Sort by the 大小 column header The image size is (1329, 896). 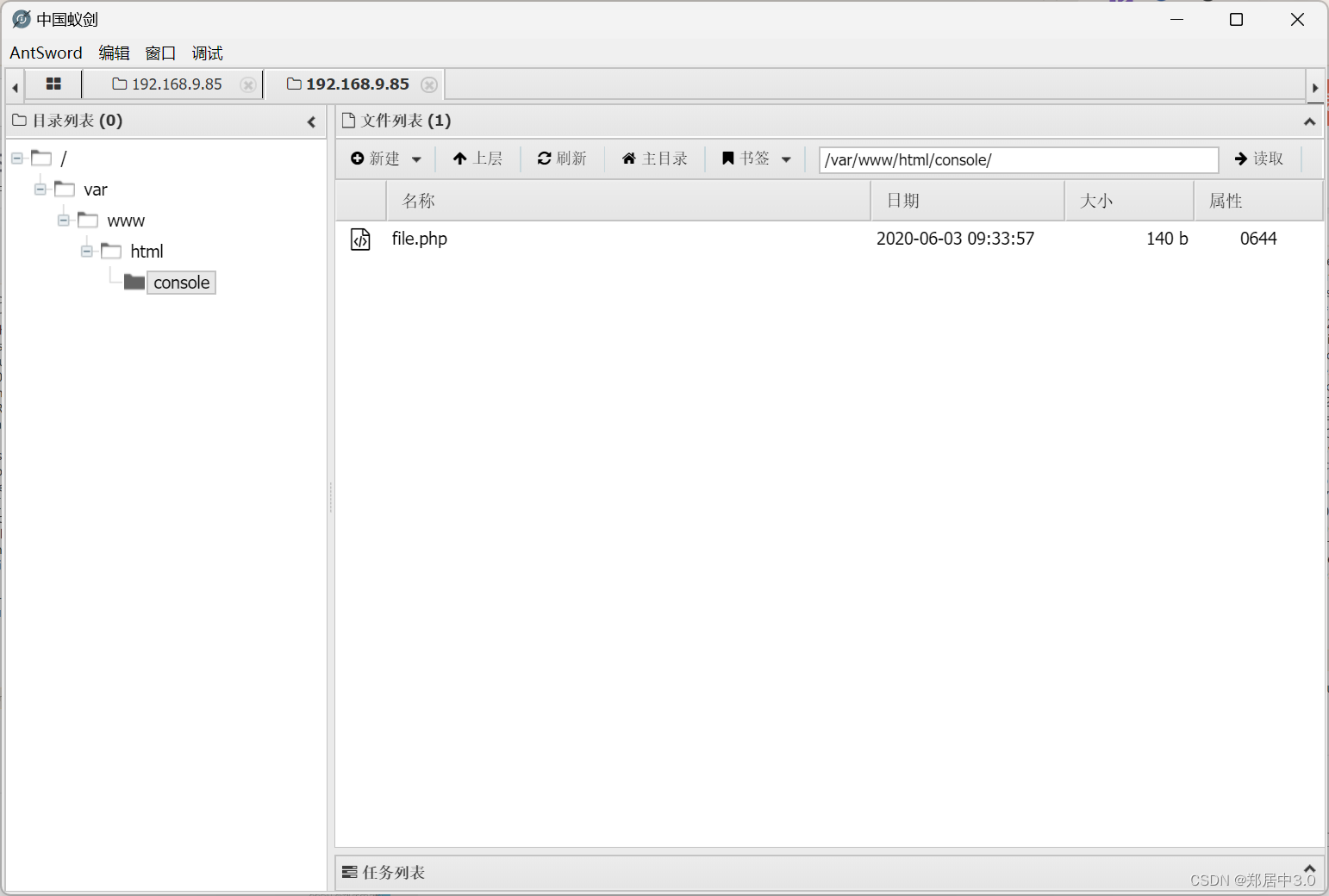pyautogui.click(x=1129, y=201)
